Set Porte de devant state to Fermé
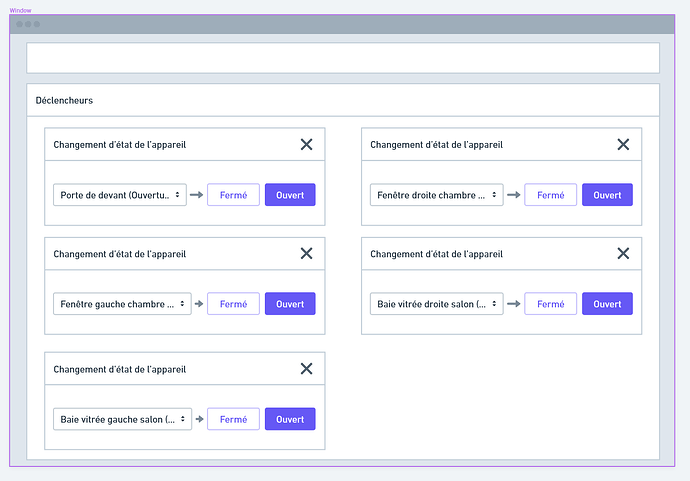The height and width of the screenshot is (481, 690). click(233, 195)
